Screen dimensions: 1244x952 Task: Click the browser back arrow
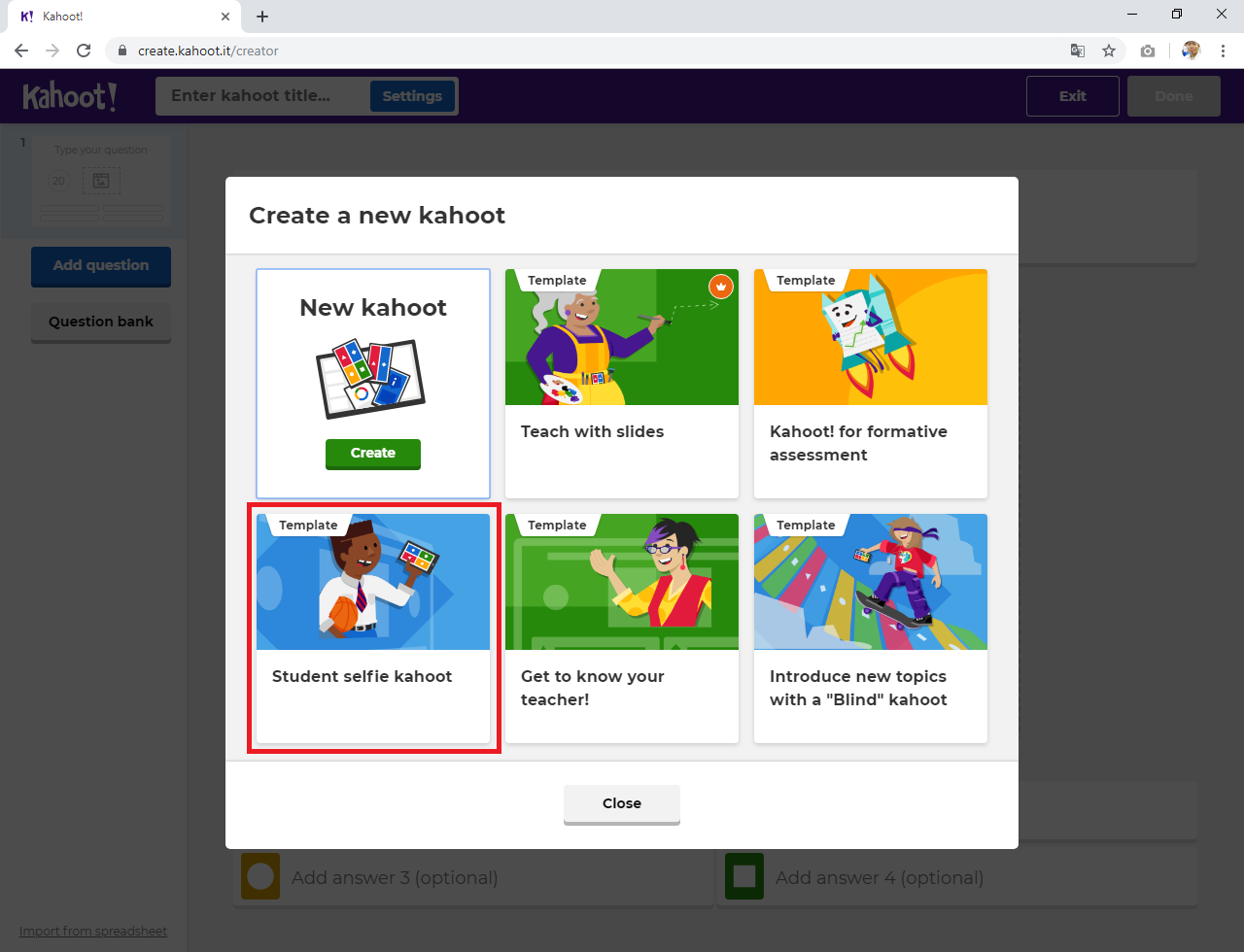click(x=21, y=51)
